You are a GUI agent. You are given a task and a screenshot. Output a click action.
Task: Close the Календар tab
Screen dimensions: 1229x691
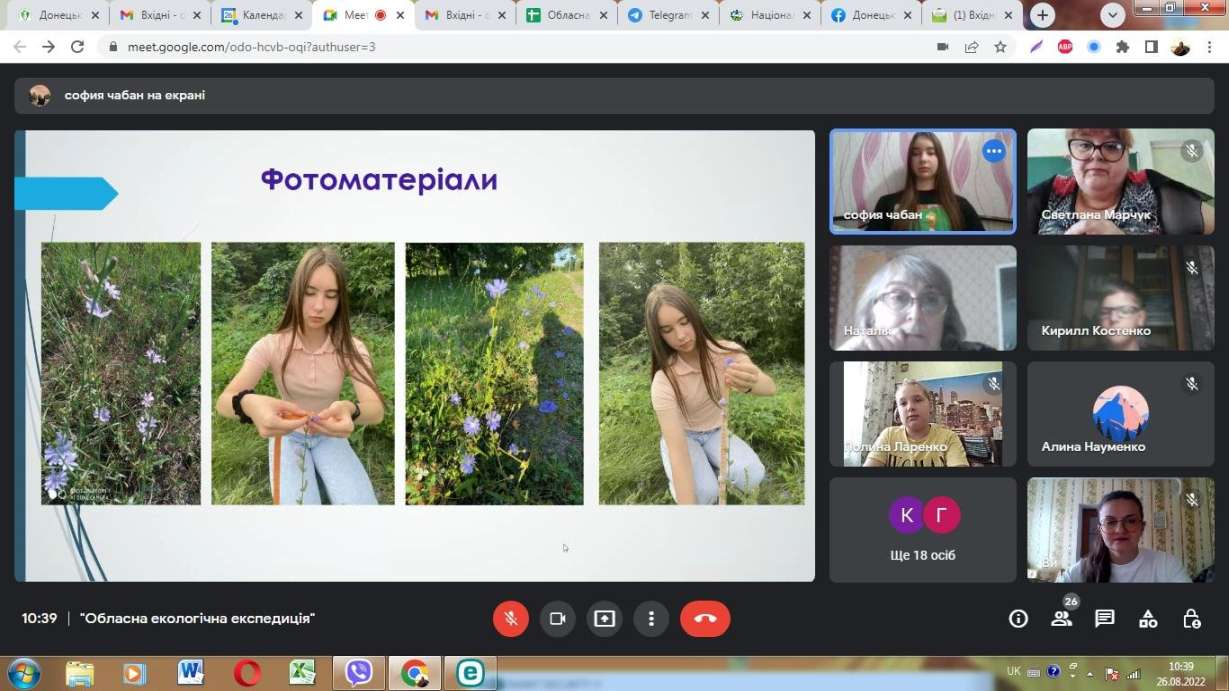298,16
